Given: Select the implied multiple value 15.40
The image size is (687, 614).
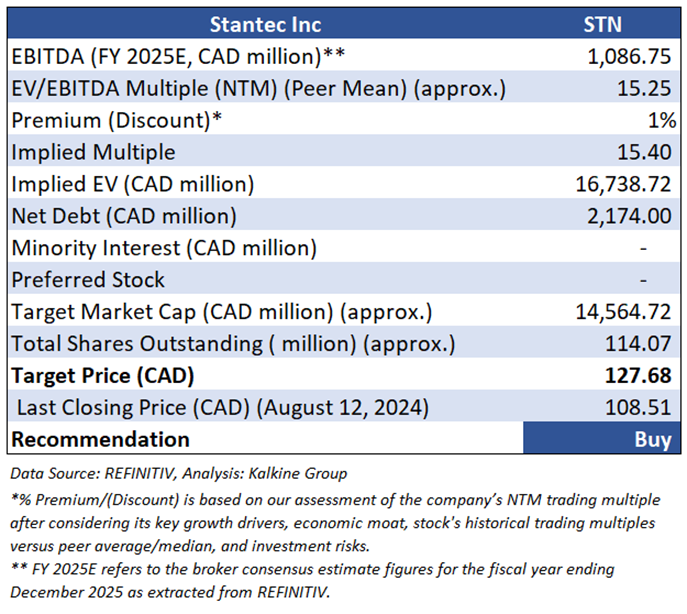Looking at the screenshot, I should point(644,153).
